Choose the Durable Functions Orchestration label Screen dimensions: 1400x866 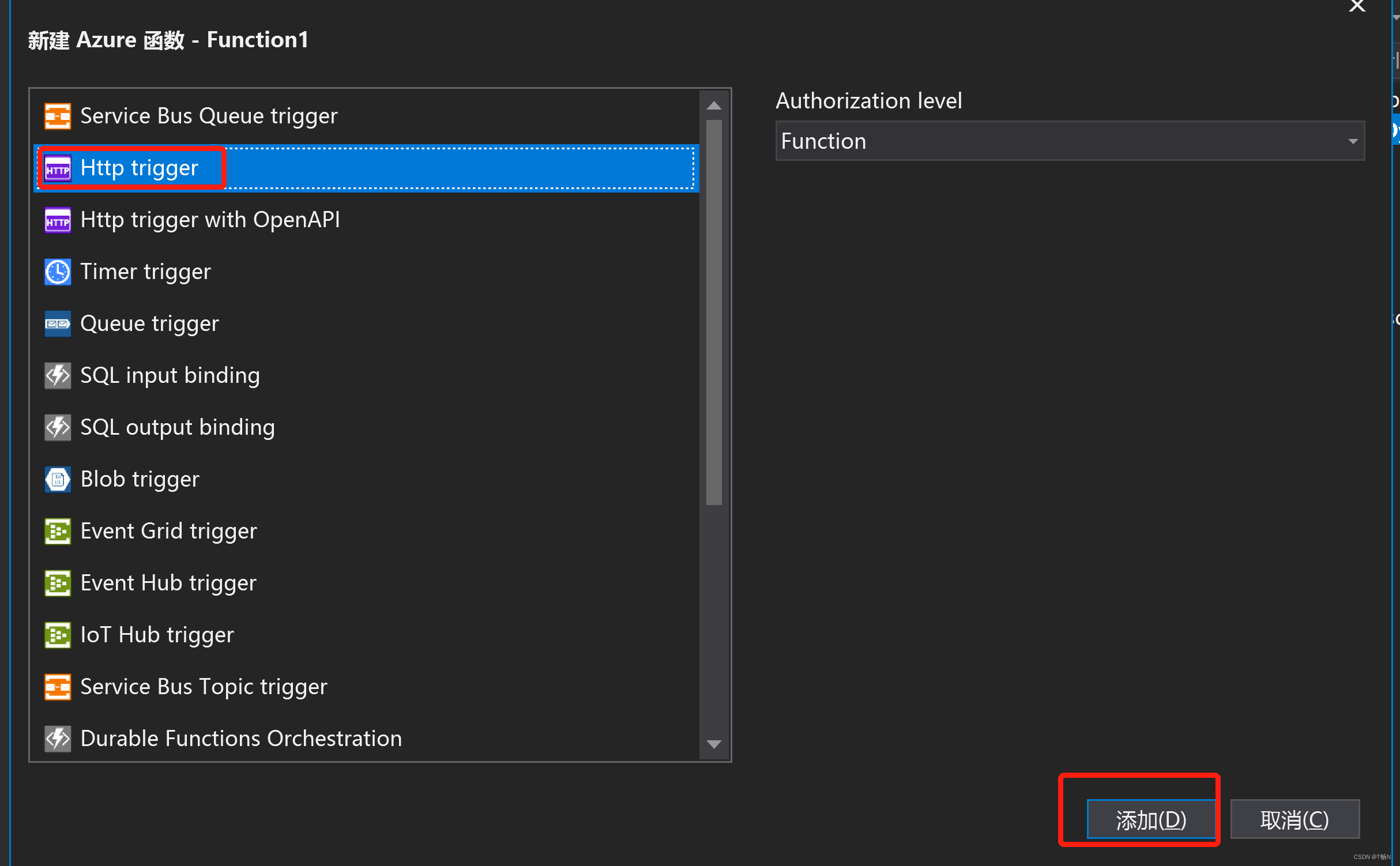[241, 739]
